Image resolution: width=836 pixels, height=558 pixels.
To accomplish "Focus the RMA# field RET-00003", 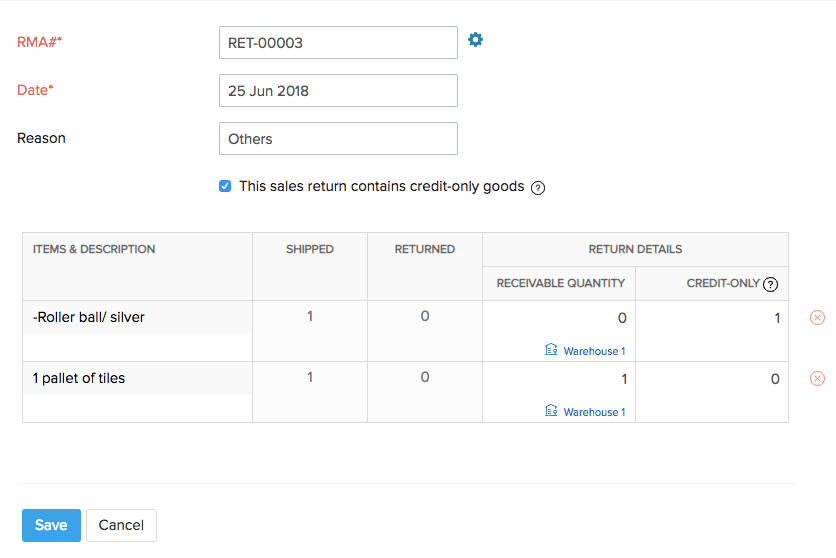I will 338,43.
